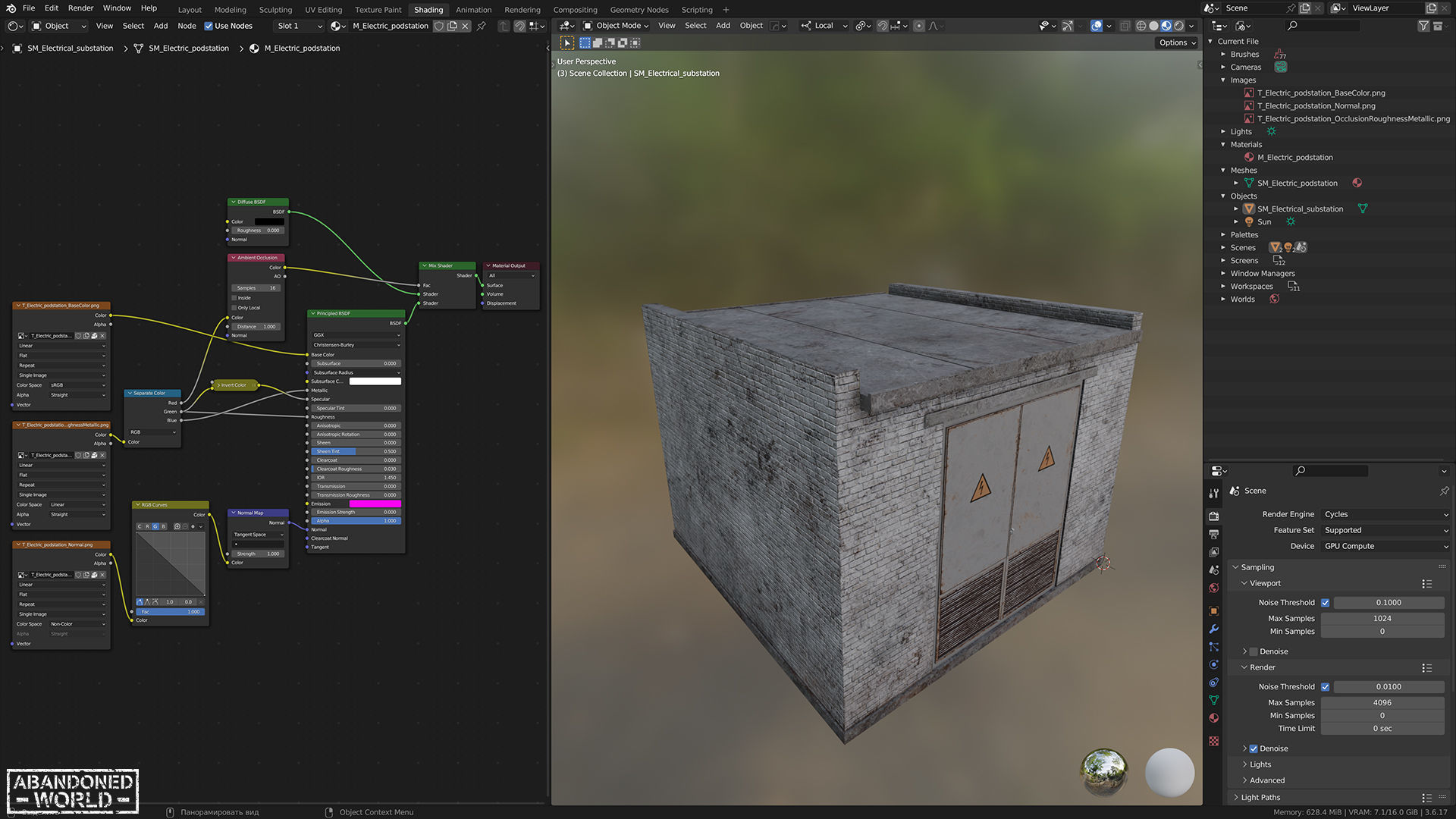Viewport: 1456px width, 819px height.
Task: Open the Device GPU Compute dropdown
Action: coord(1385,546)
